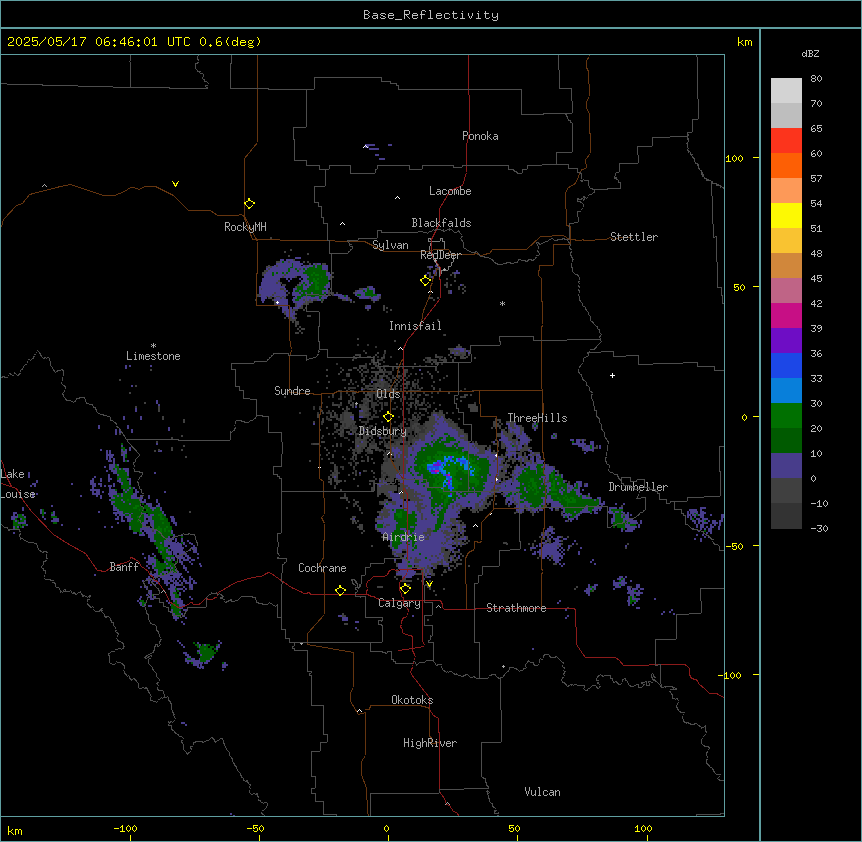
Task: Click the Calgary city label
Action: 400,603
